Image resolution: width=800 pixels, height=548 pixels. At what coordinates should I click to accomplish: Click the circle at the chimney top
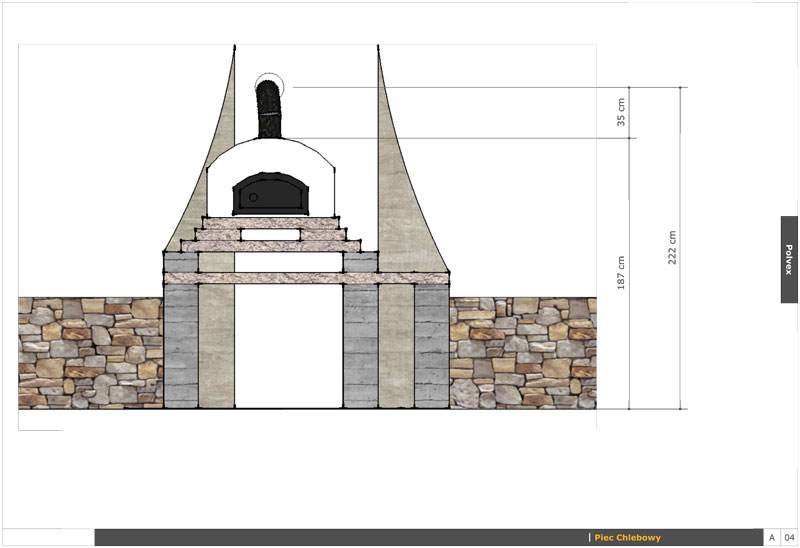coord(269,86)
